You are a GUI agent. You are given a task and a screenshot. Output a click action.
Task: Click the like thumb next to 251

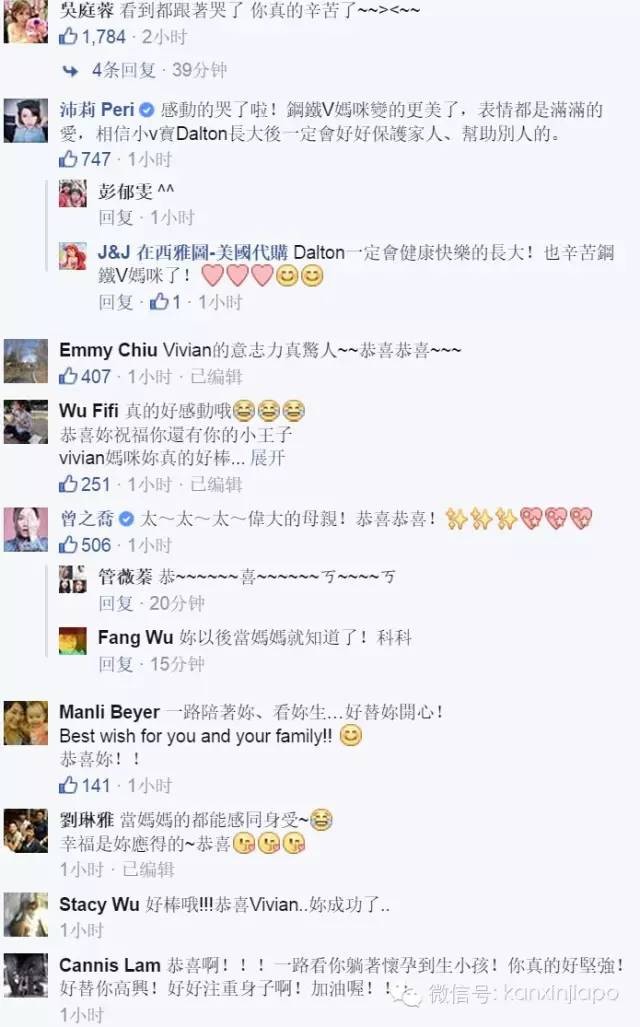pos(68,484)
